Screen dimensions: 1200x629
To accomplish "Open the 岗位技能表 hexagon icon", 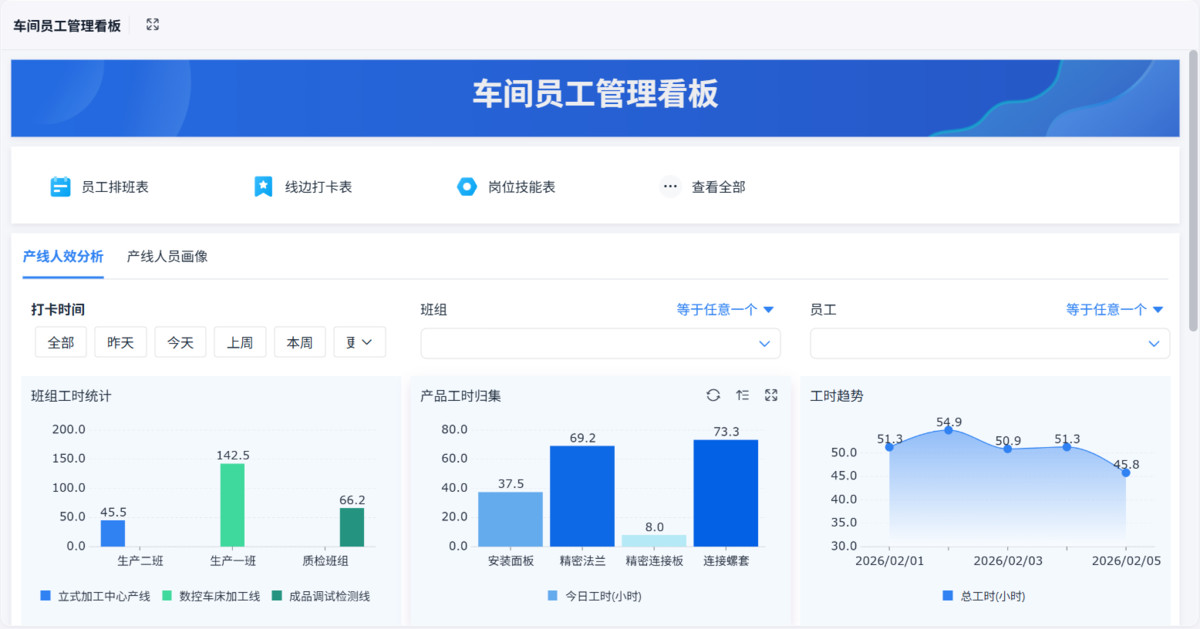I will (x=466, y=187).
